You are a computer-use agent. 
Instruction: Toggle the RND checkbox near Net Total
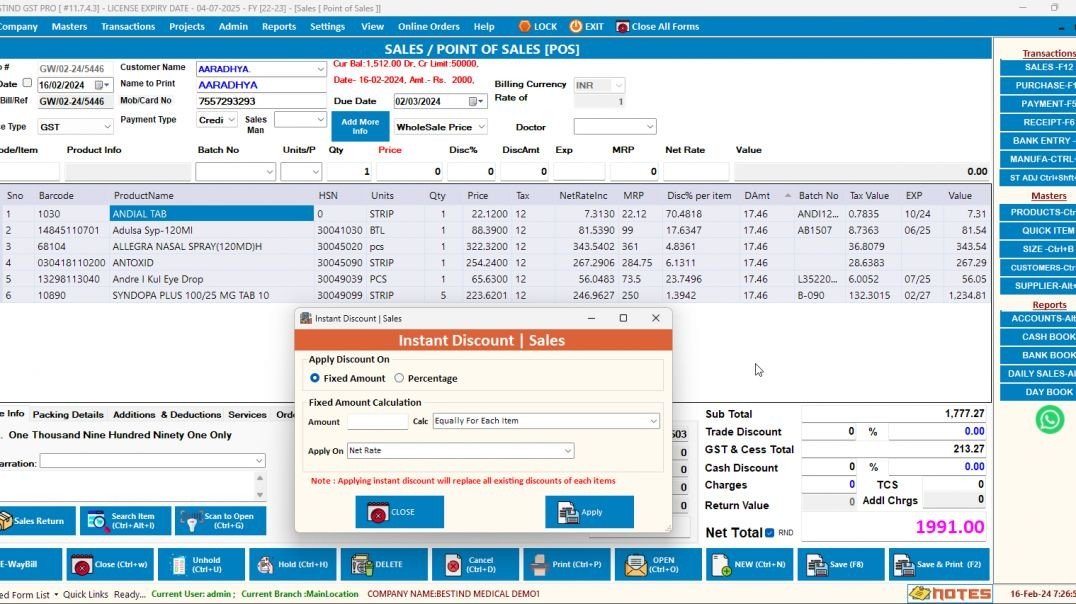(769, 533)
